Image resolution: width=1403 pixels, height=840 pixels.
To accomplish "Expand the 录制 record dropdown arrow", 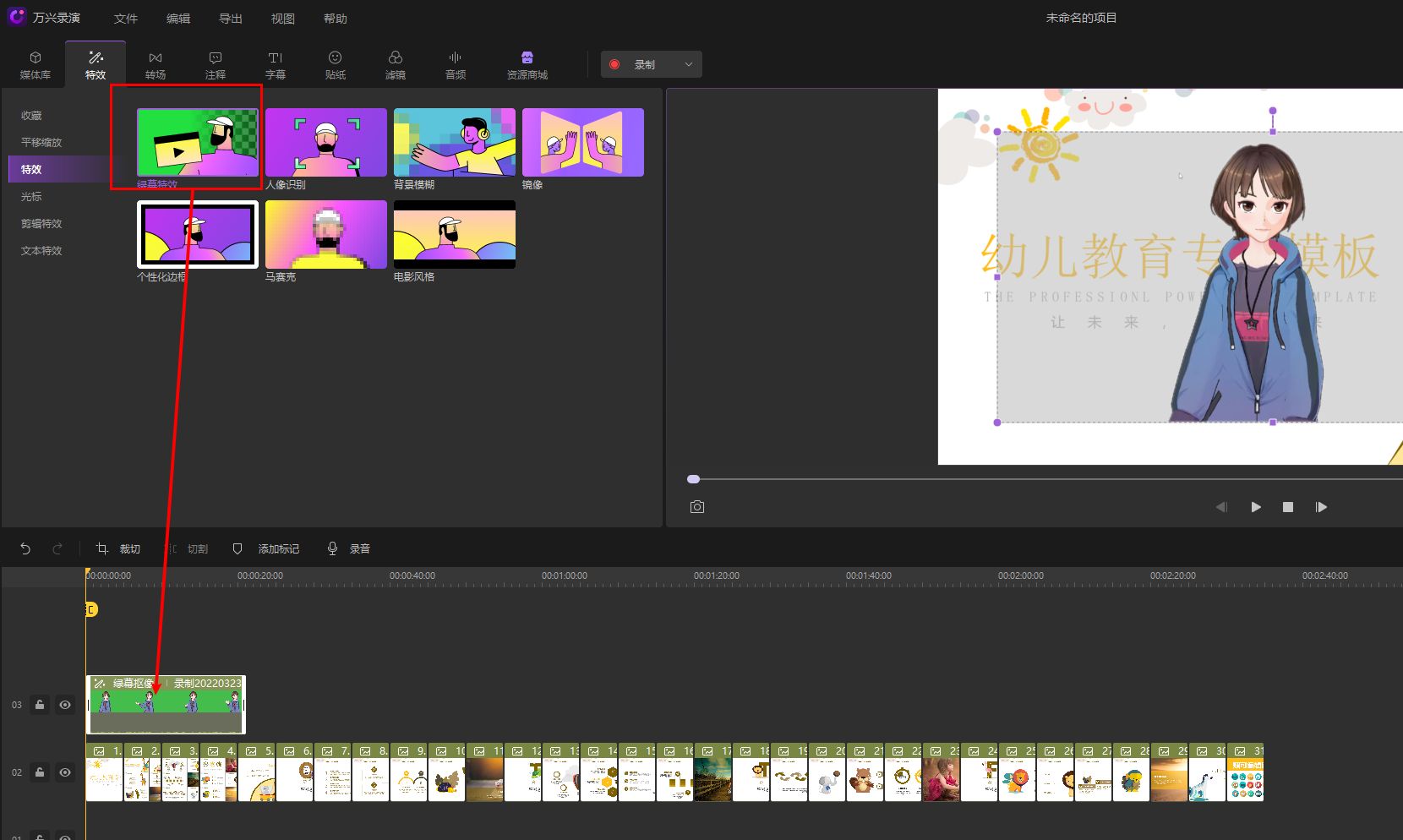I will [x=689, y=65].
